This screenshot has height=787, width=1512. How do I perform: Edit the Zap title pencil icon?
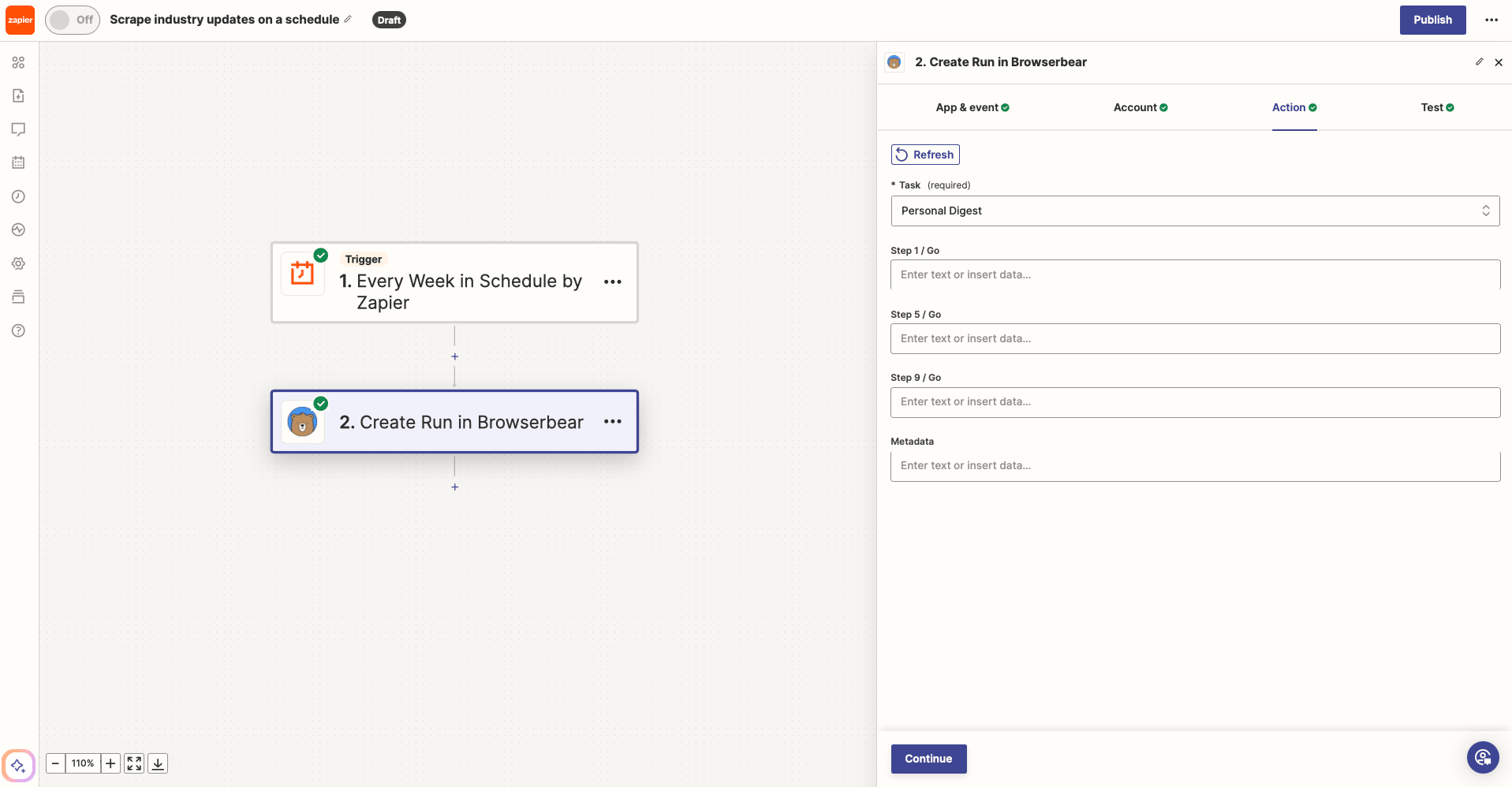348,19
